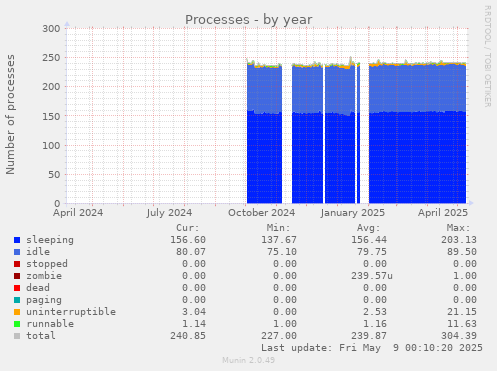This screenshot has height=371, width=497.
Task: Click idle average value 79.75
Action: 372,252
